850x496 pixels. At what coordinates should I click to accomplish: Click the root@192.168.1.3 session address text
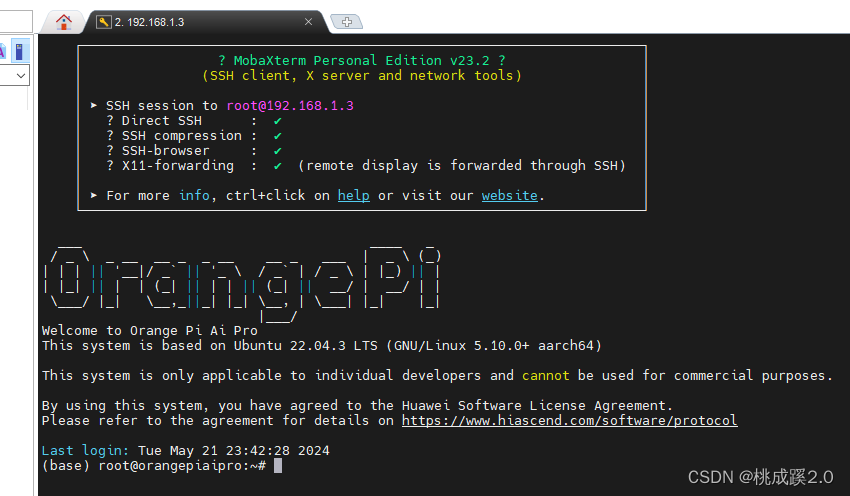pos(290,105)
